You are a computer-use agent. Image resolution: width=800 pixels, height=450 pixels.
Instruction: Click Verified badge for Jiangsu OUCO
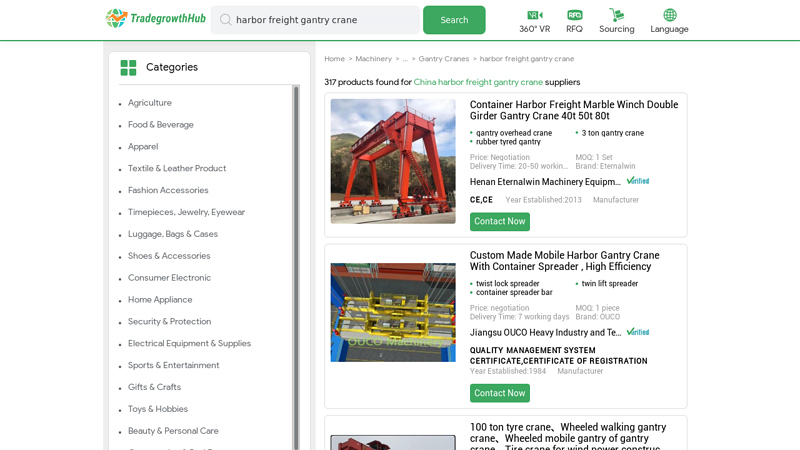pos(638,332)
